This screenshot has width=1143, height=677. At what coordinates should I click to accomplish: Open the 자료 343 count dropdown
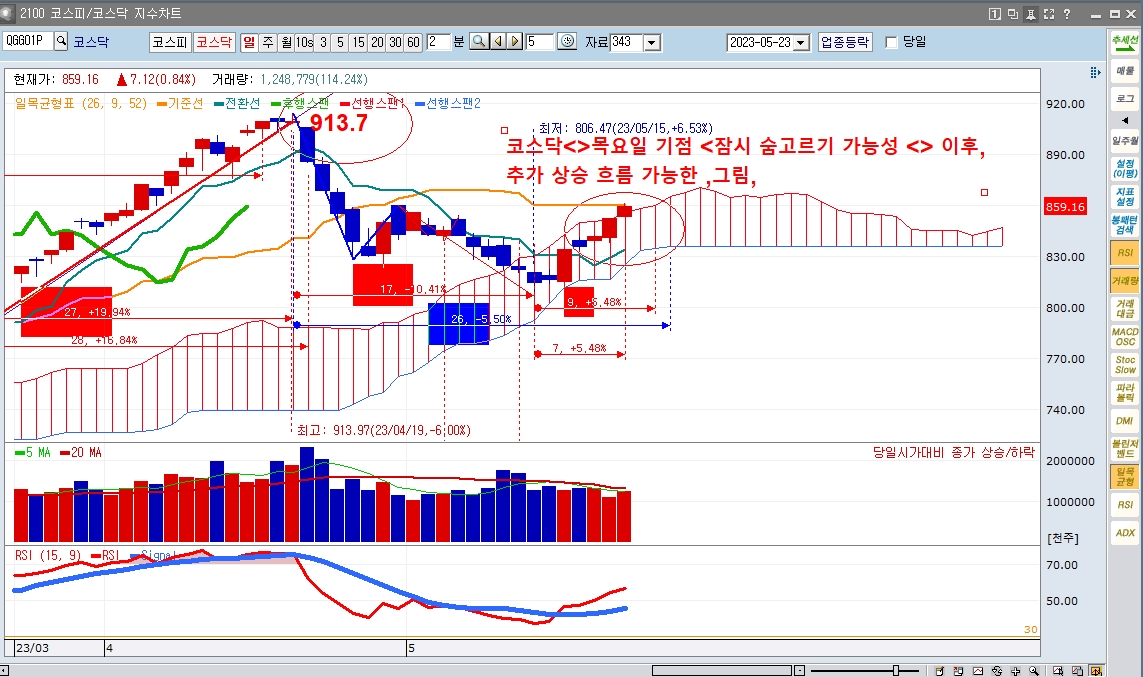[x=652, y=42]
